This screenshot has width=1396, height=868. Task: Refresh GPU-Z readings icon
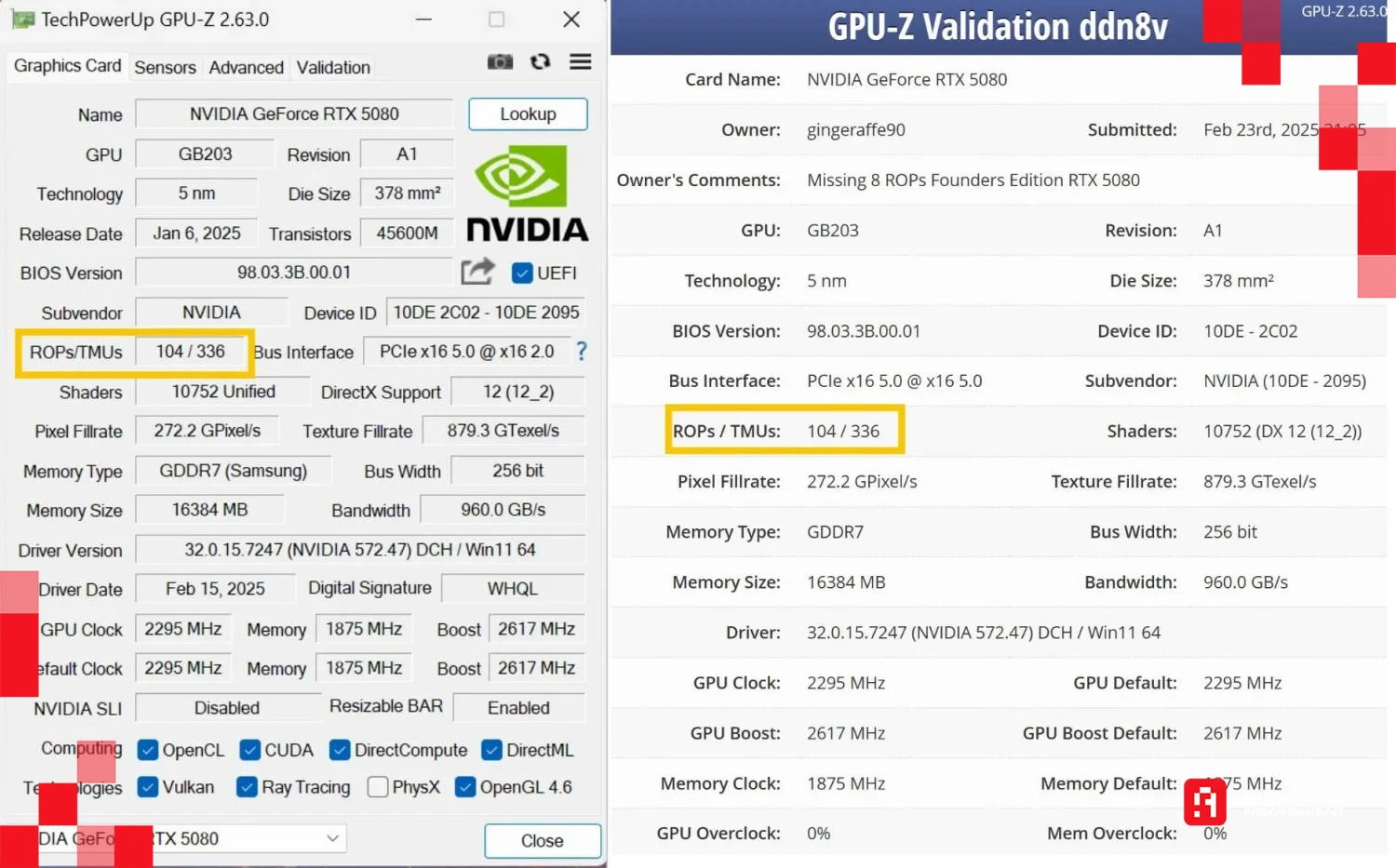pos(540,62)
